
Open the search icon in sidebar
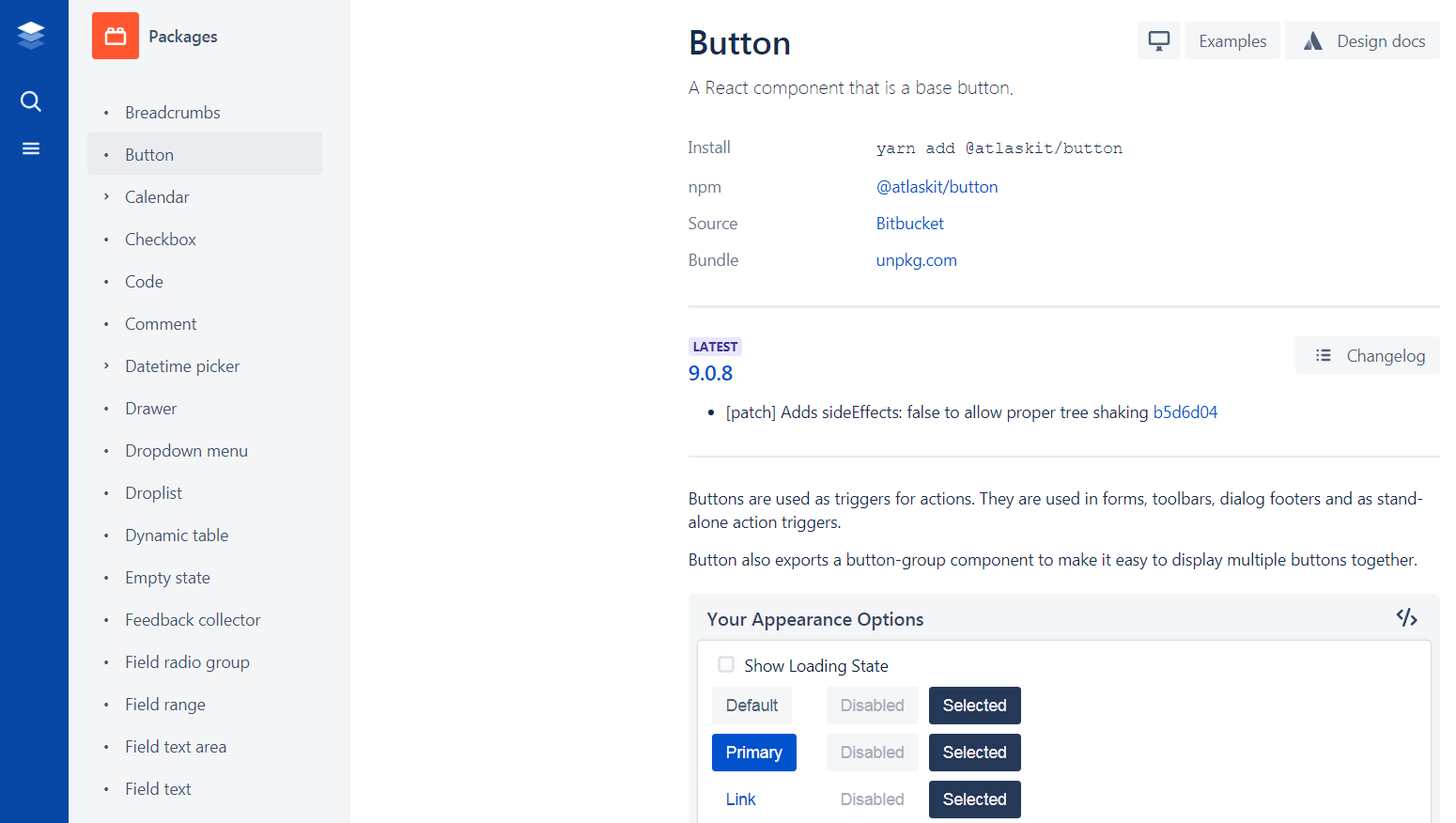tap(31, 101)
